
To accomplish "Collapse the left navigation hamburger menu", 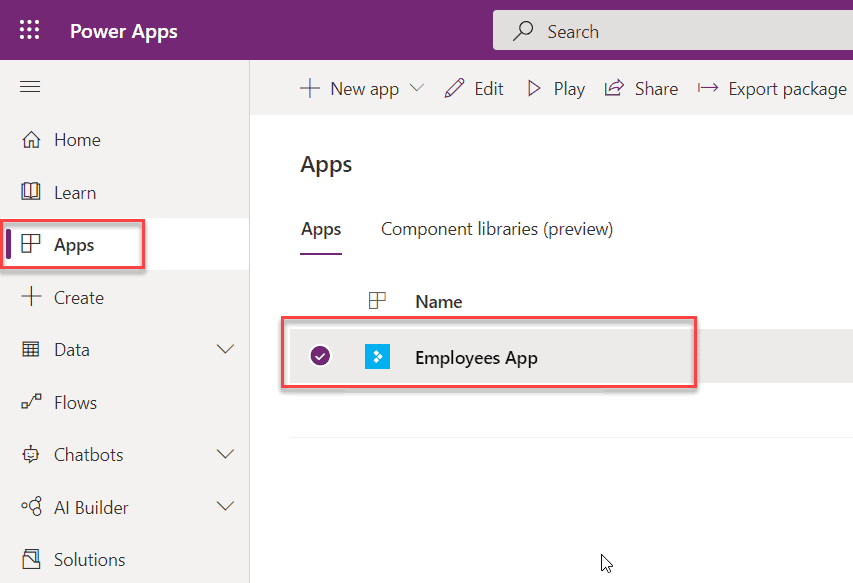I will pos(30,86).
